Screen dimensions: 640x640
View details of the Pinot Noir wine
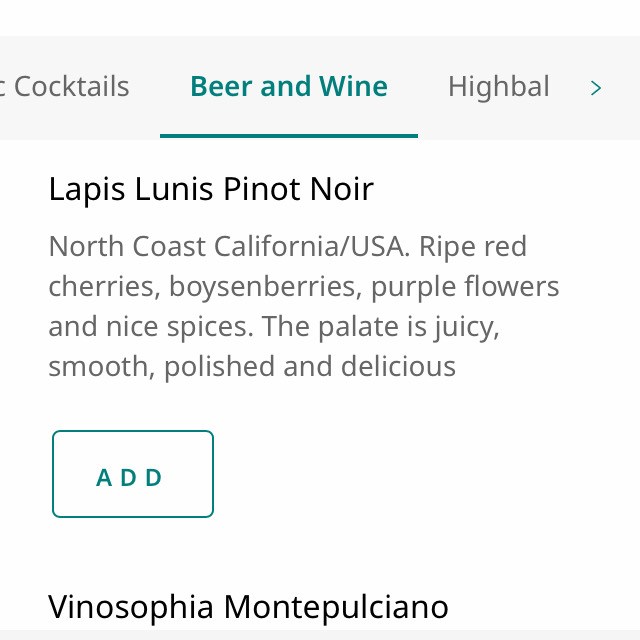(211, 189)
